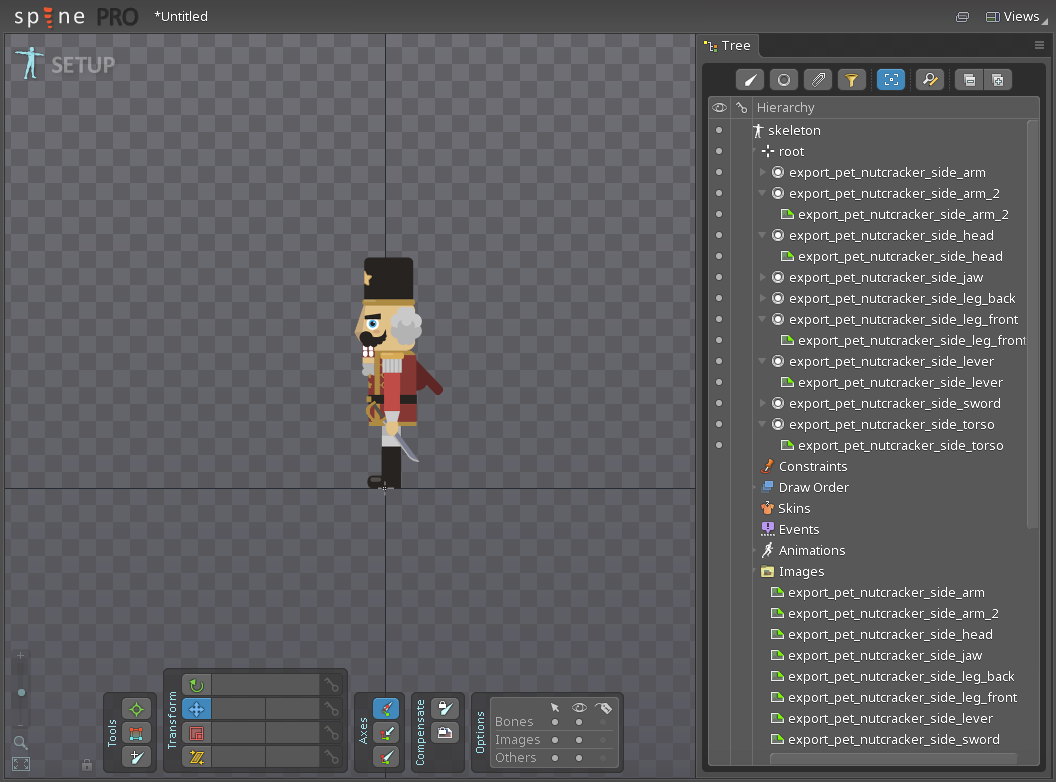
Task: Toggle visibility dot for skeleton row
Action: point(718,130)
